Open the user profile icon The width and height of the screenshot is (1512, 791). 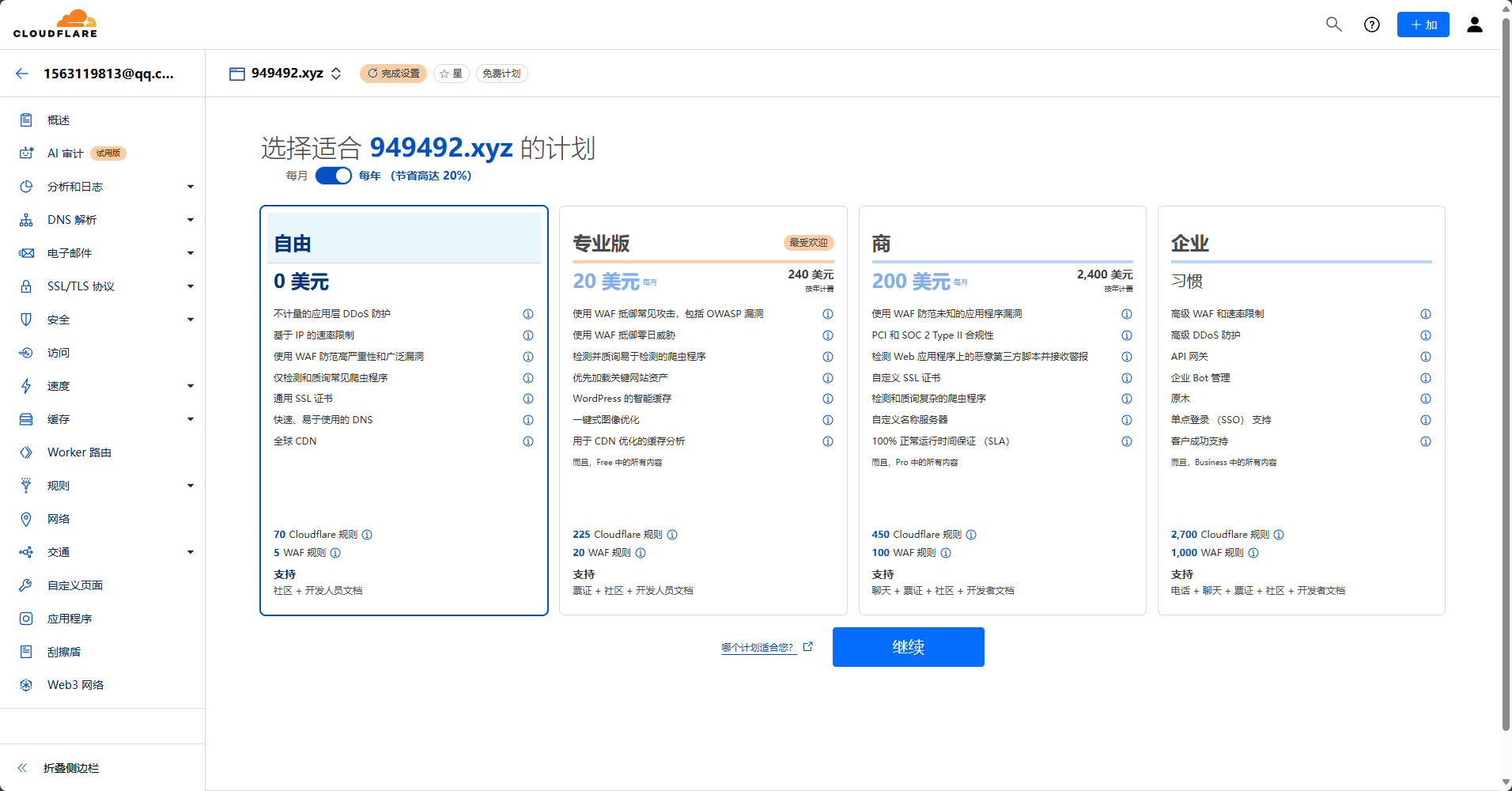(1475, 25)
